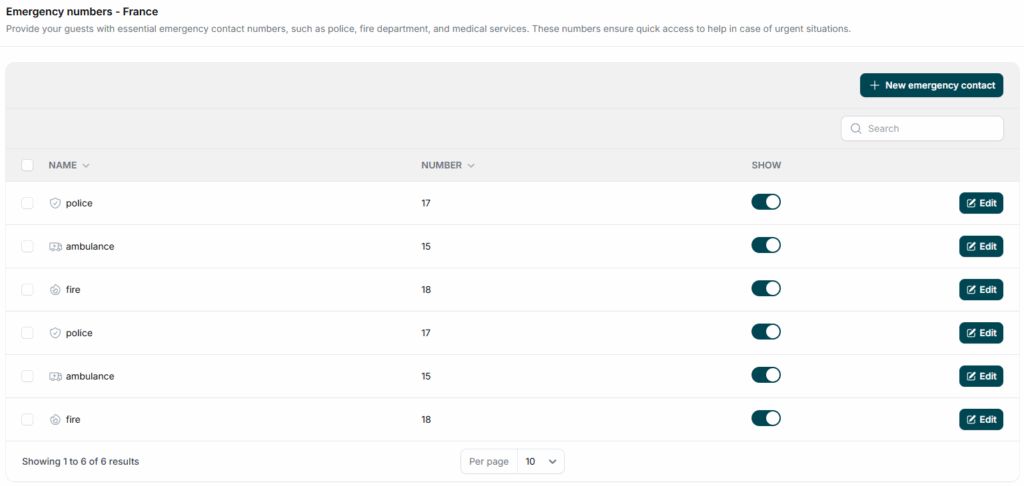Click the shield icon in the first police row
The width and height of the screenshot is (1024, 486).
click(55, 203)
